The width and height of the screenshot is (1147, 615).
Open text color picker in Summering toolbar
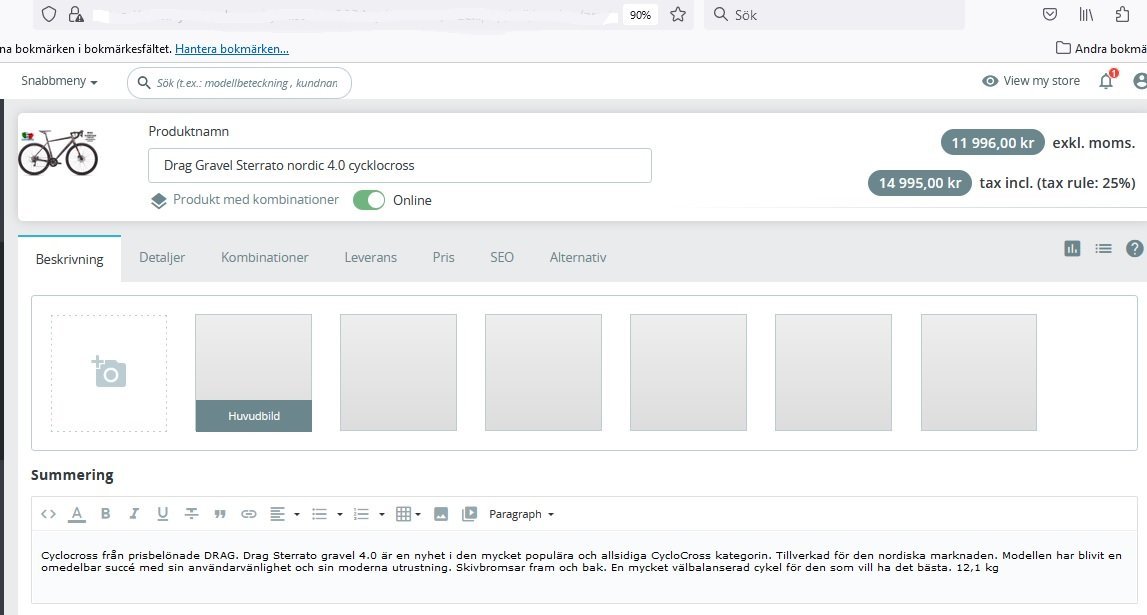77,514
